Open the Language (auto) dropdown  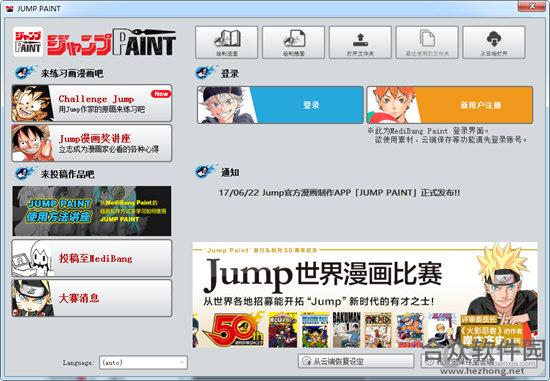[x=143, y=362]
